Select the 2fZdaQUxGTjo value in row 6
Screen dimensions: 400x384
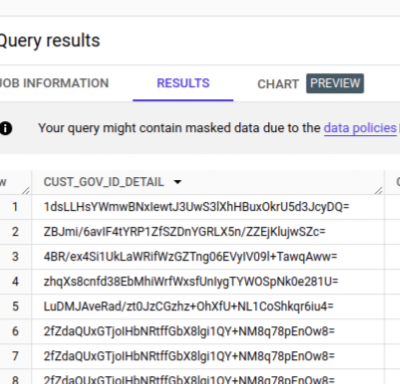tap(189, 331)
